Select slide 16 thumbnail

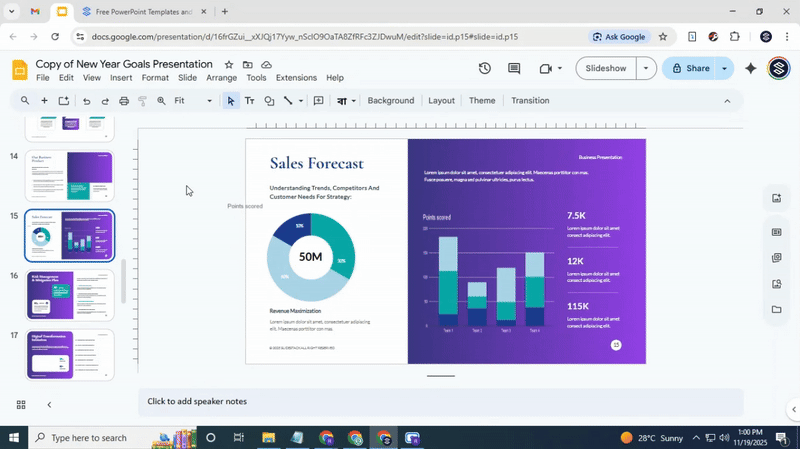tap(70, 295)
